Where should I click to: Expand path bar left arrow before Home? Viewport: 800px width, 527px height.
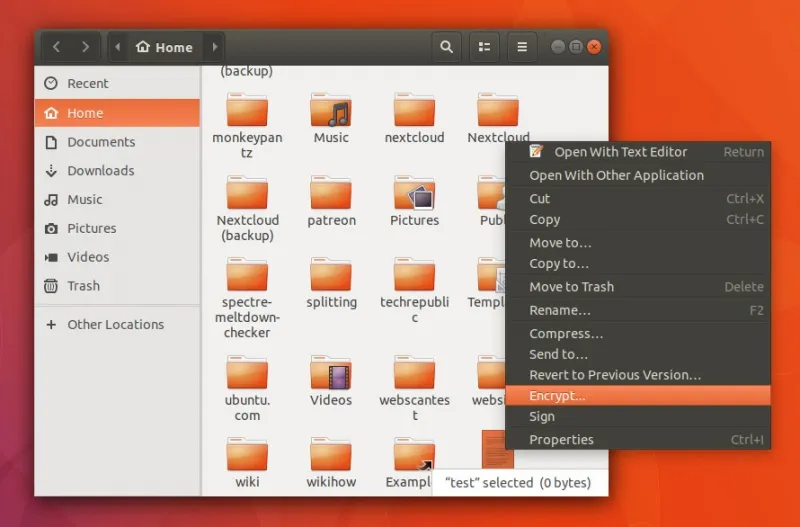click(x=118, y=47)
